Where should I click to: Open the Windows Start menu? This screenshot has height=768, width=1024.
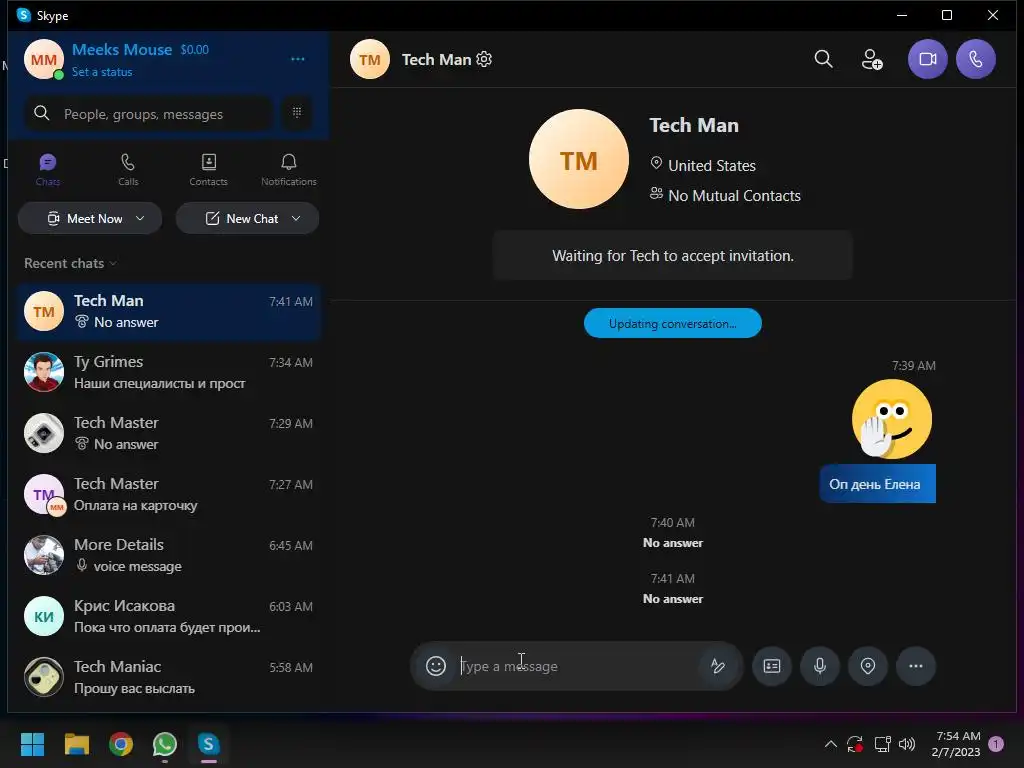tap(33, 744)
